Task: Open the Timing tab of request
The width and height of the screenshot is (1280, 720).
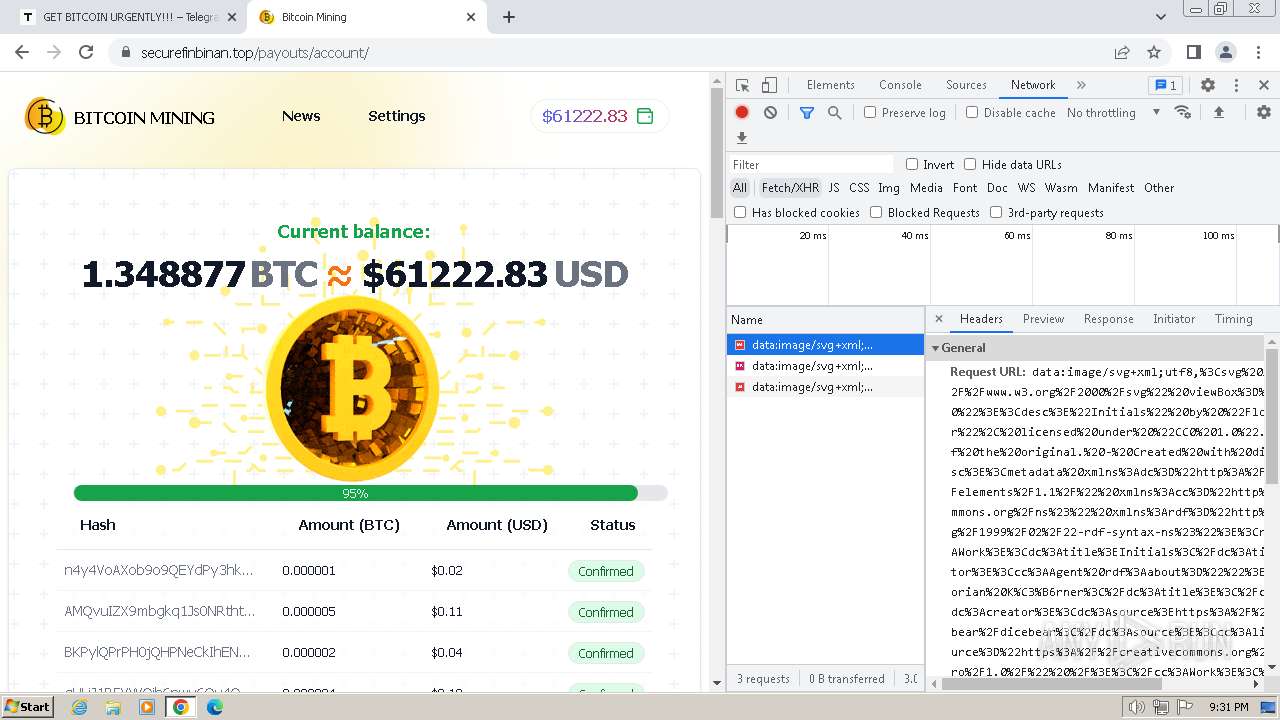Action: click(1233, 319)
